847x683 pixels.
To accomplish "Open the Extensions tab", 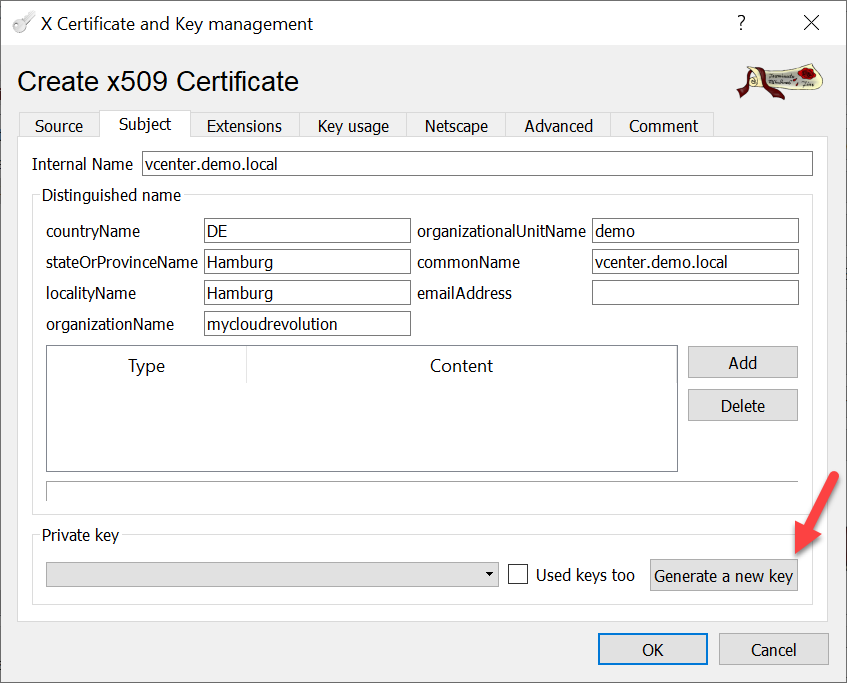I will 244,126.
